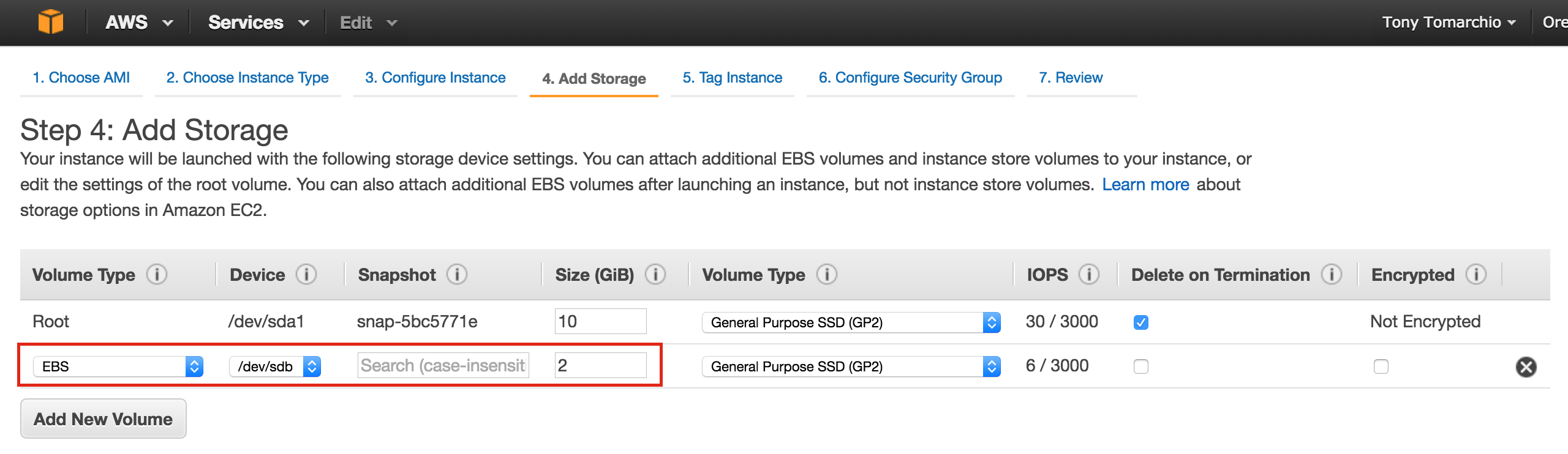1568x454 pixels.
Task: Open info icon beside Device header
Action: [306, 275]
